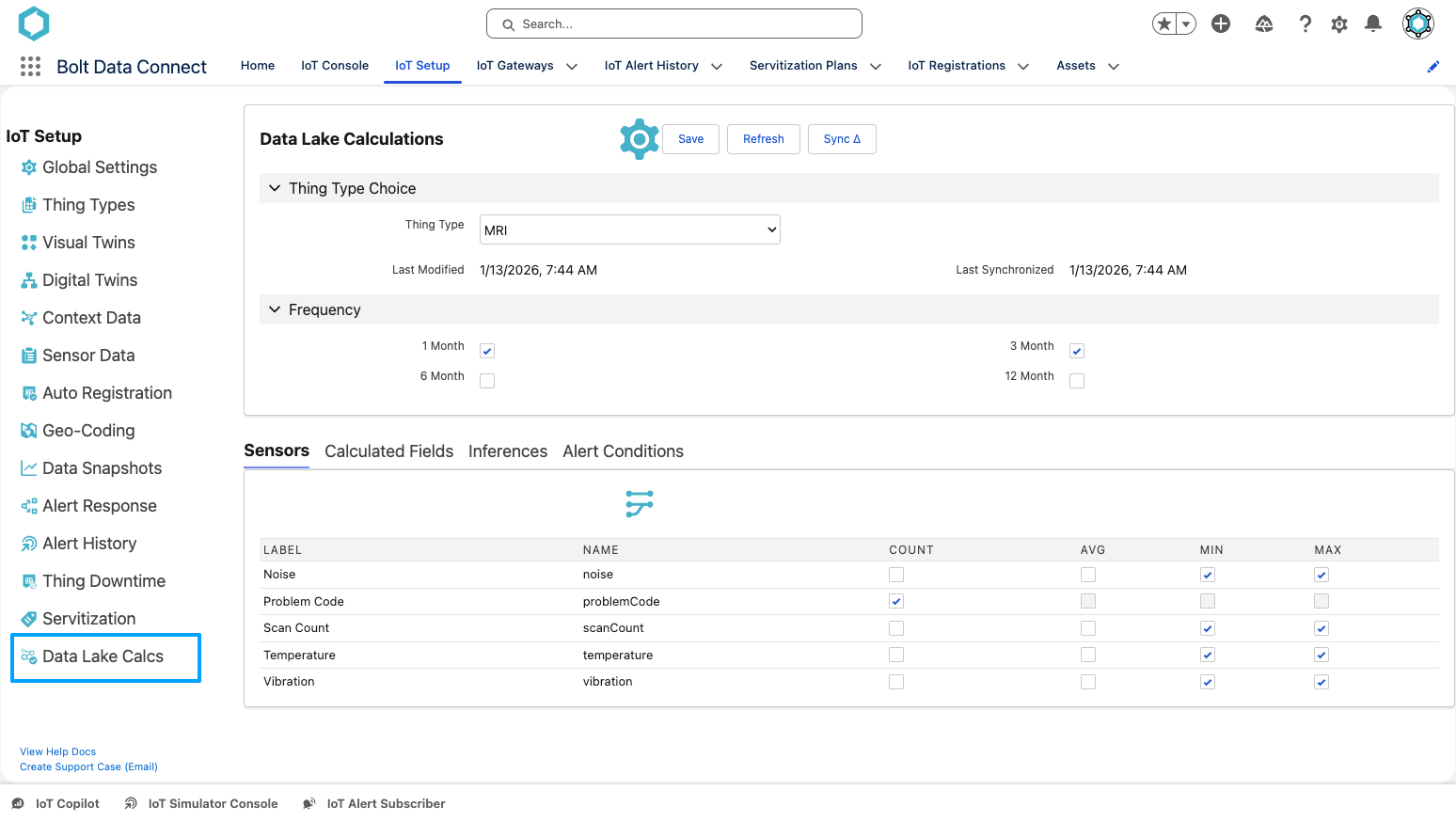
Task: Open the Trailhead guidance icon
Action: pos(1264,24)
